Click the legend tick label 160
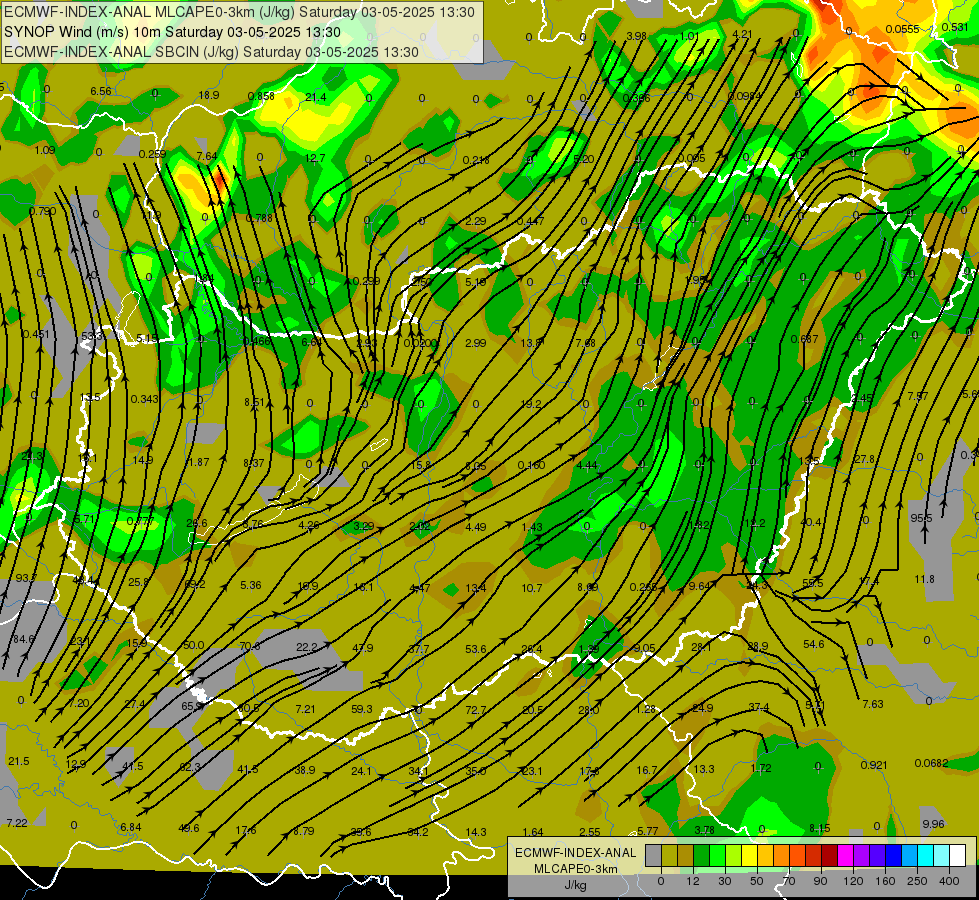The width and height of the screenshot is (979, 900). pos(885,881)
